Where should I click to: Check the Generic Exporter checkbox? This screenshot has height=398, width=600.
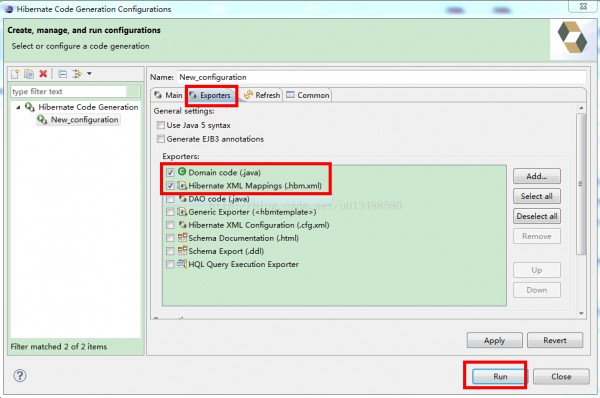click(170, 212)
